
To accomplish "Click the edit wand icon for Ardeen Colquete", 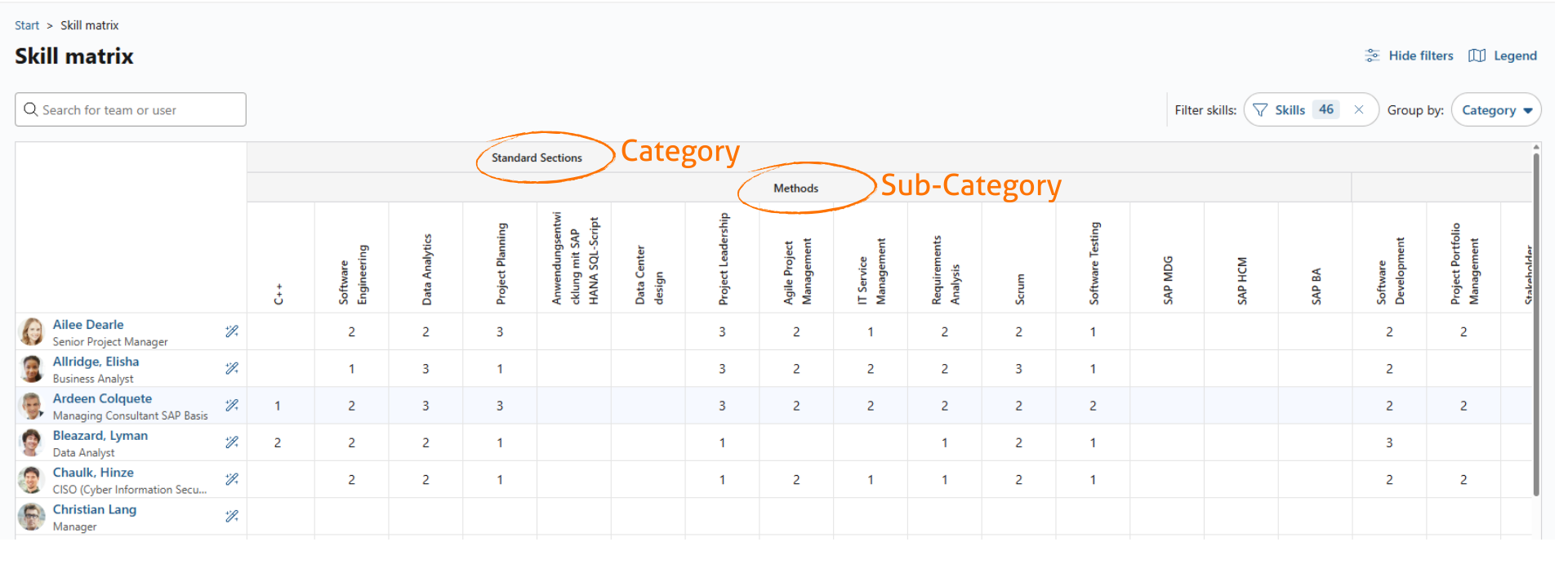I will [x=232, y=406].
